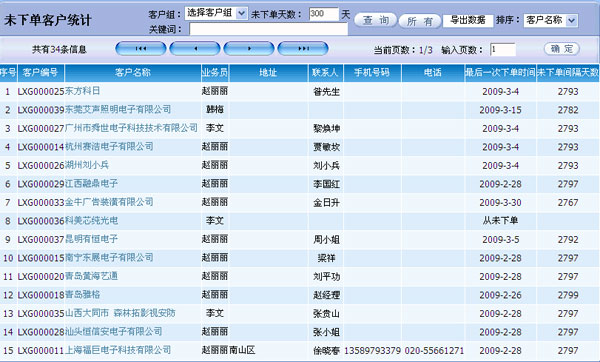Open customer link 青岛雅格
Screen dimensions: 600x362
(x=83, y=295)
